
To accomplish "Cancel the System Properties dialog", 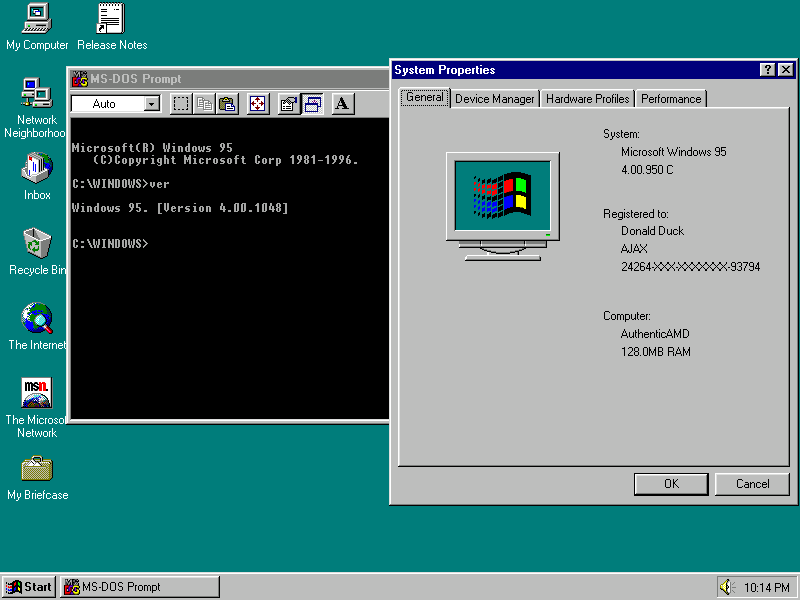I will tap(752, 484).
